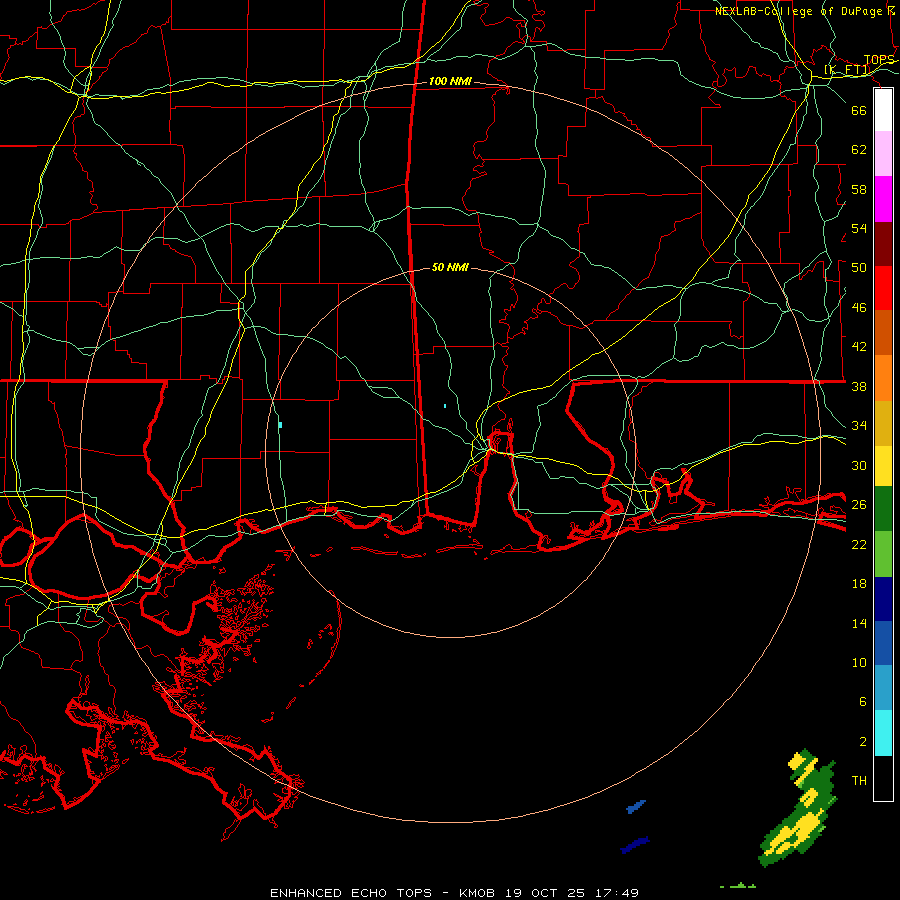Click the bright red 50 kft swatch
This screenshot has width=900, height=900.
883,288
